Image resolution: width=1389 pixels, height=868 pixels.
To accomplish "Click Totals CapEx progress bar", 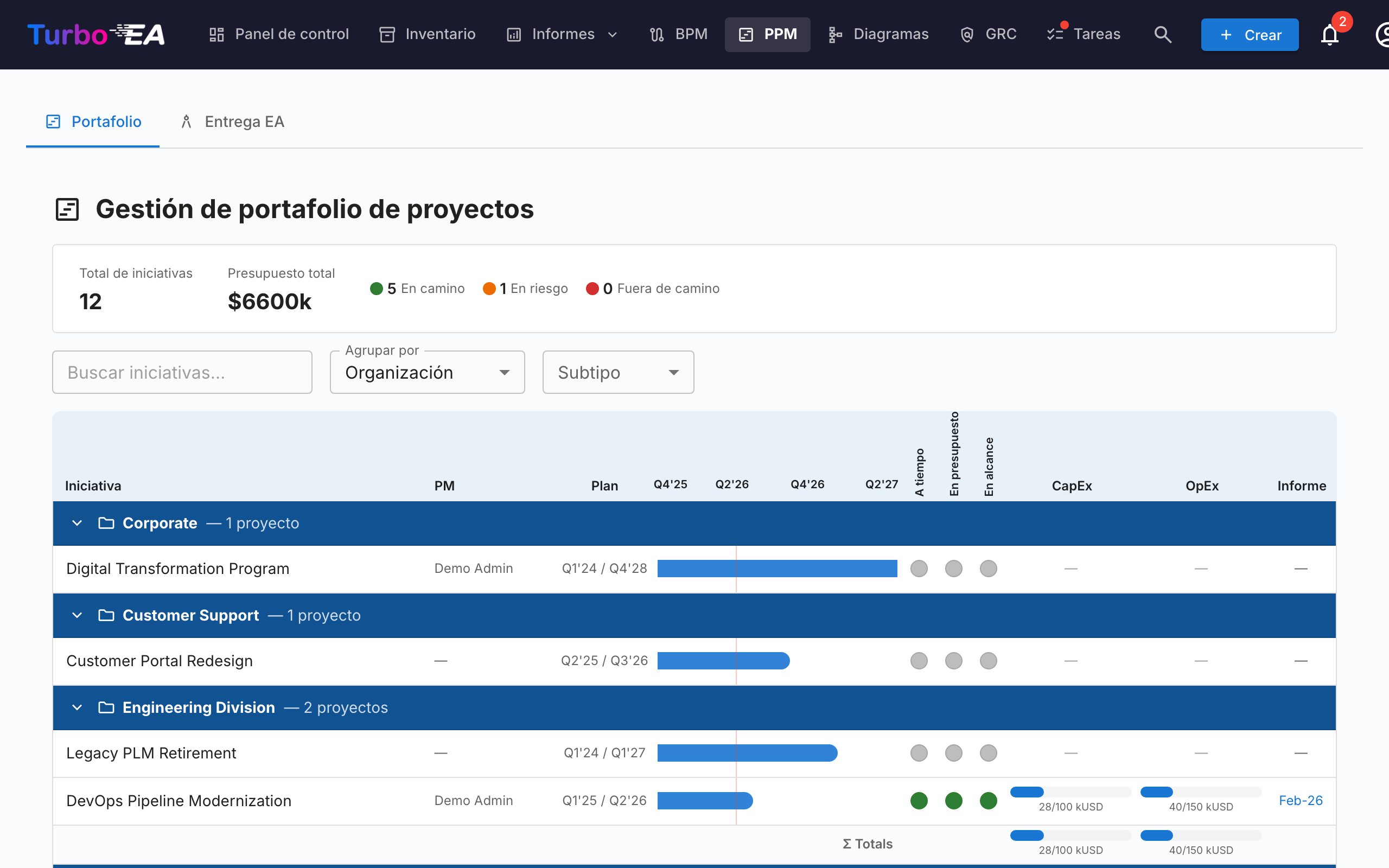I will (1071, 835).
